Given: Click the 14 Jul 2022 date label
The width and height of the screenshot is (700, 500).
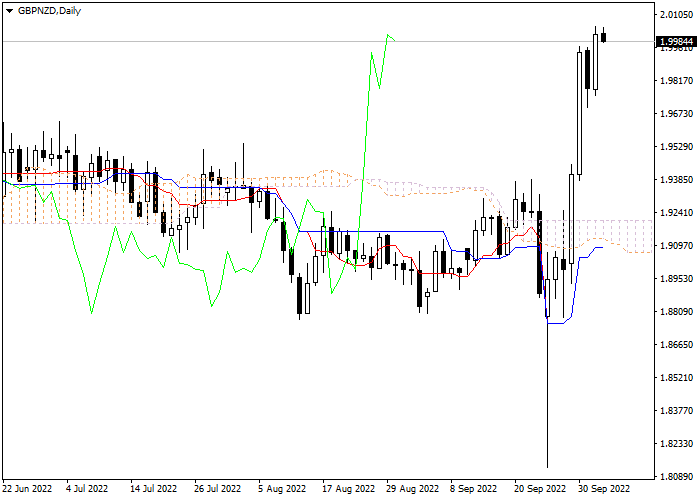Looking at the screenshot, I should click(x=154, y=488).
